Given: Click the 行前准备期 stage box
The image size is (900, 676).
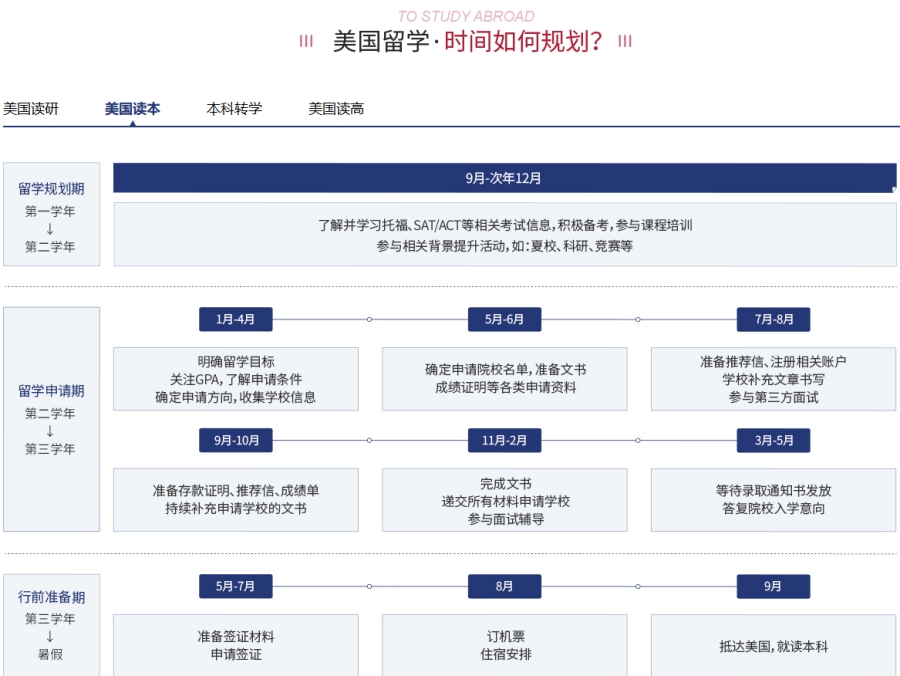Looking at the screenshot, I should [51, 624].
